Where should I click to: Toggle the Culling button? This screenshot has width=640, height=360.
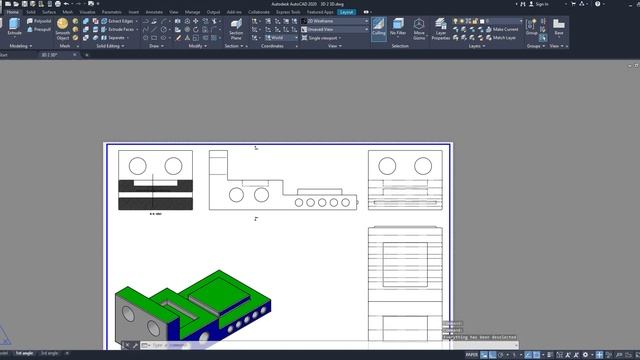point(379,28)
